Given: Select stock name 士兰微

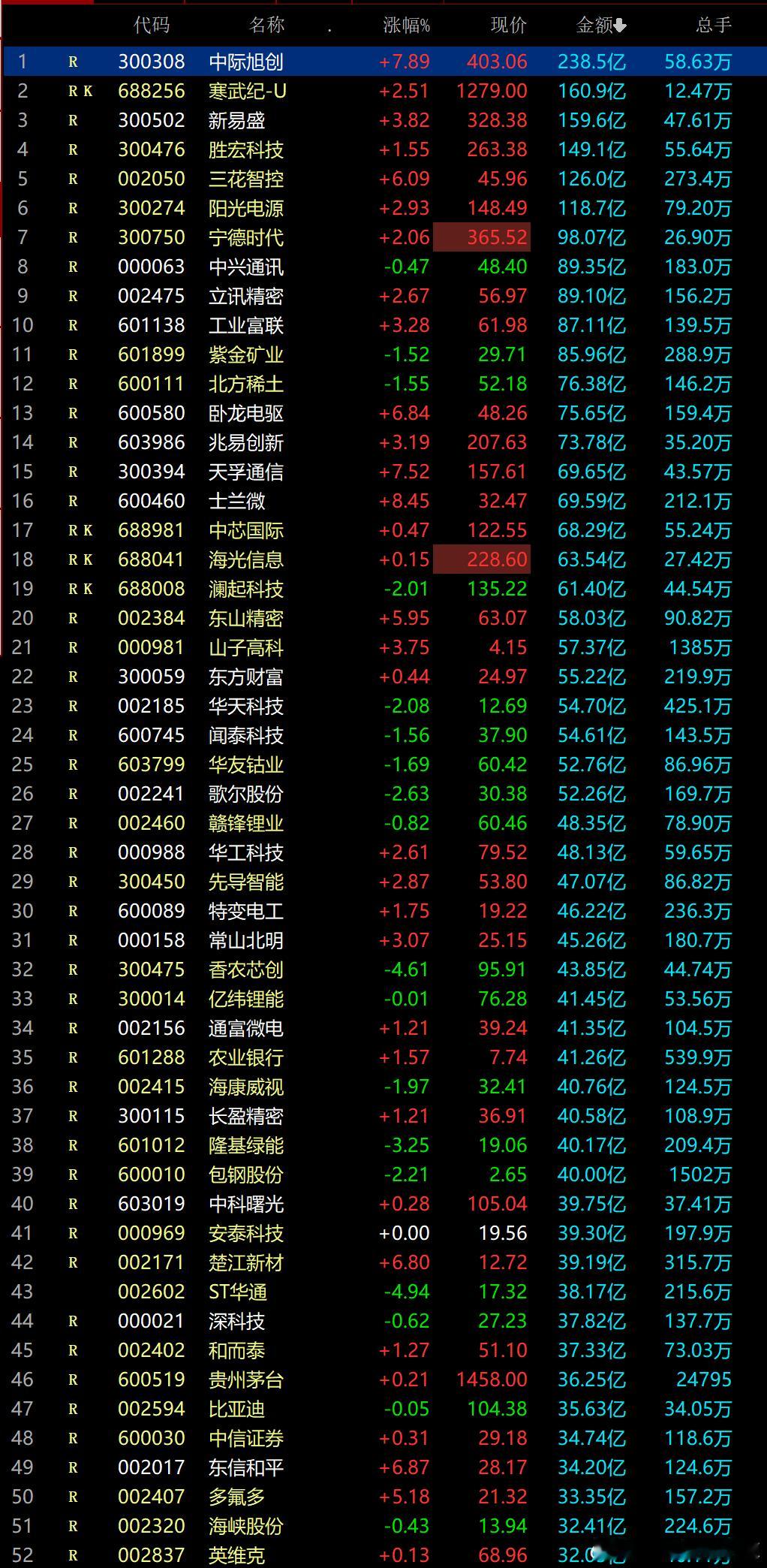Looking at the screenshot, I should pos(236,501).
